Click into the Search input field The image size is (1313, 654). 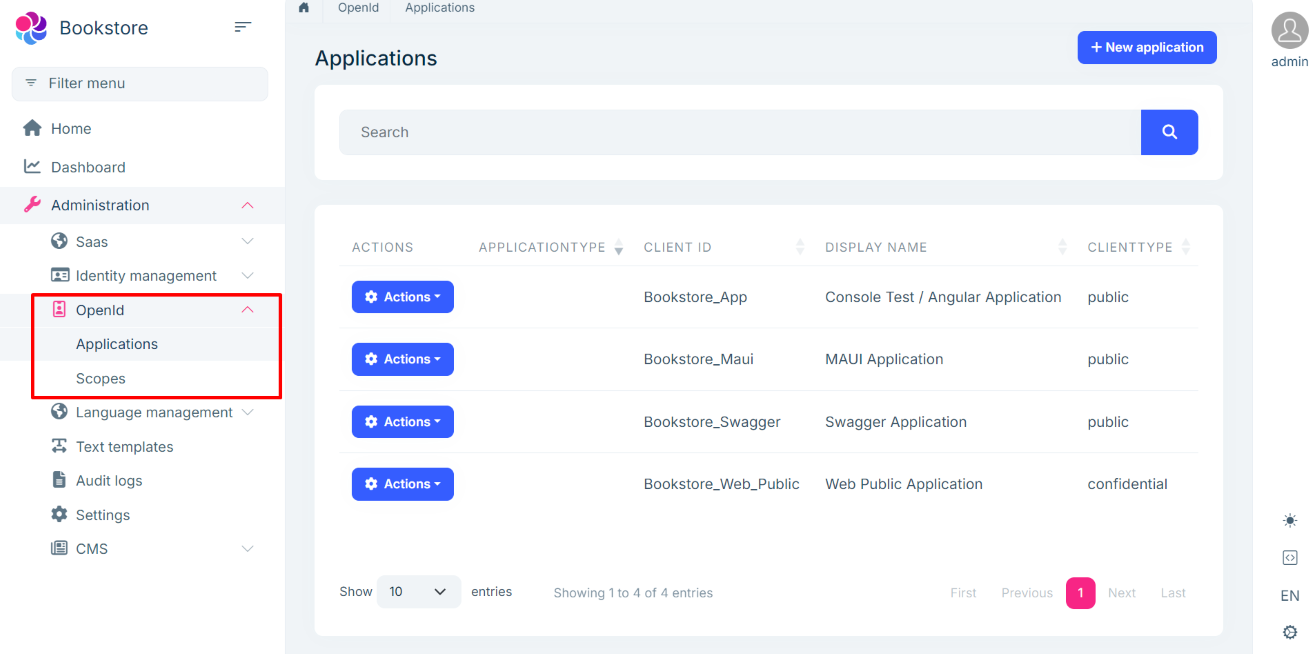[739, 132]
